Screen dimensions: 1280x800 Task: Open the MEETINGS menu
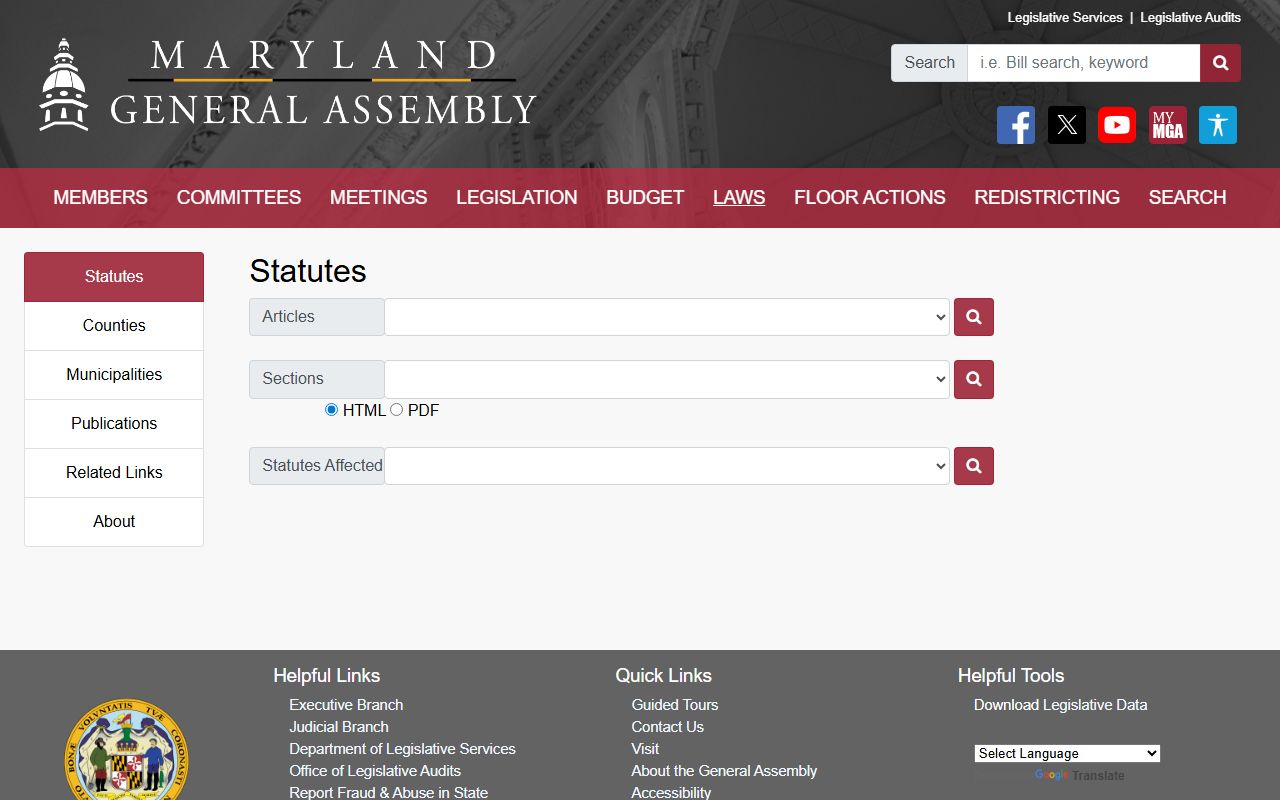(x=379, y=197)
